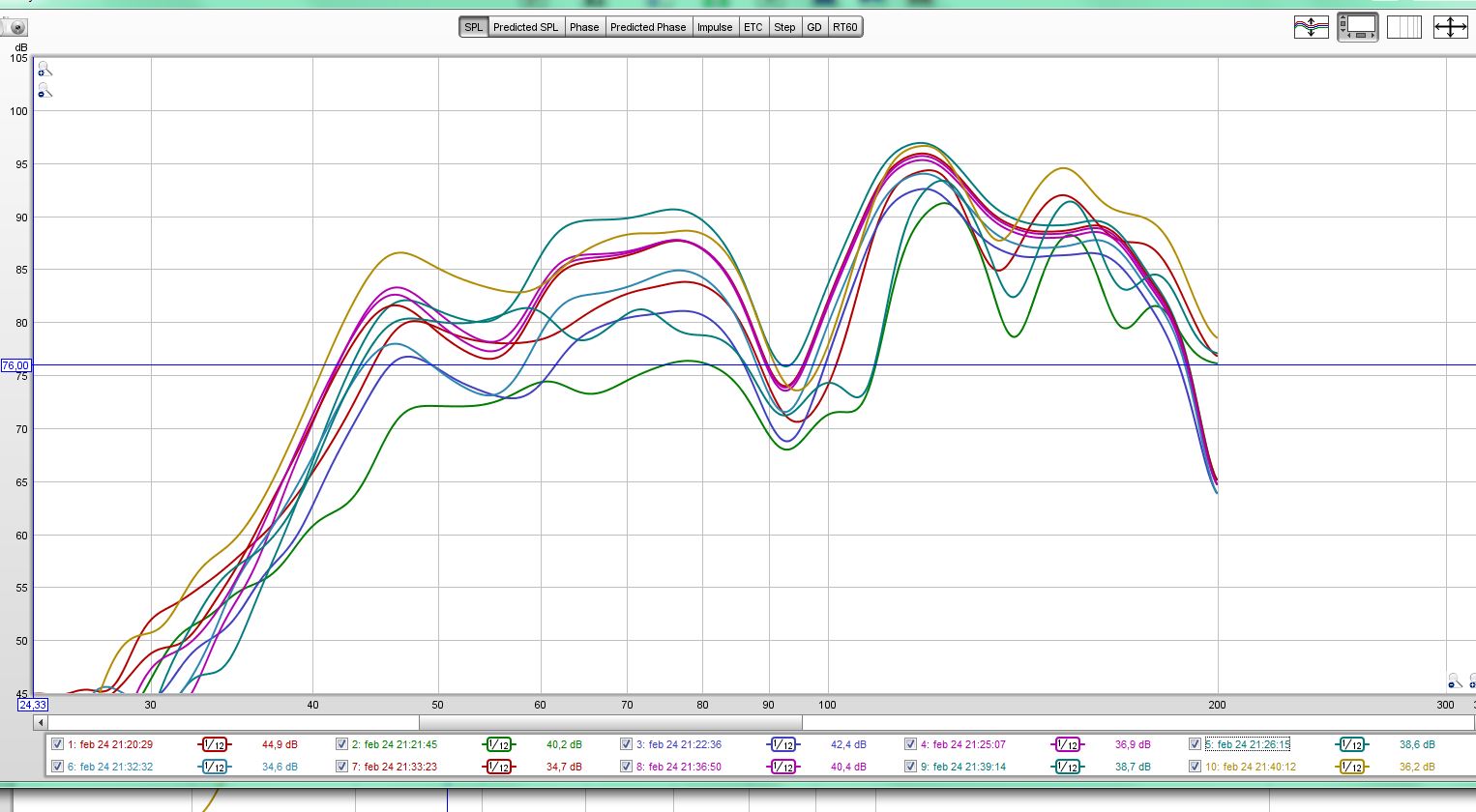Click the frequency axis gridlines icon

click(1403, 27)
